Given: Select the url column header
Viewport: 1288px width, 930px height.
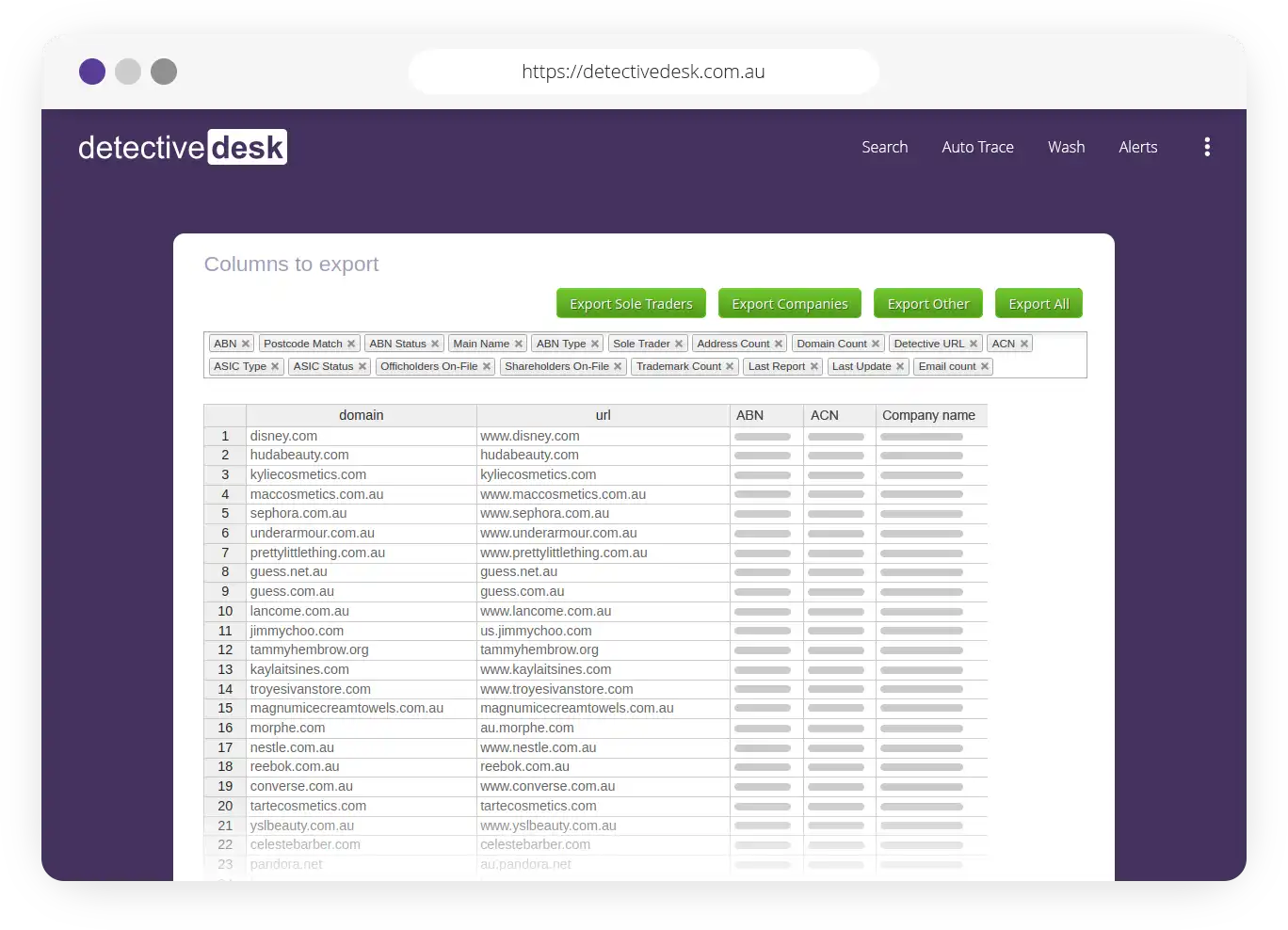Looking at the screenshot, I should (604, 415).
